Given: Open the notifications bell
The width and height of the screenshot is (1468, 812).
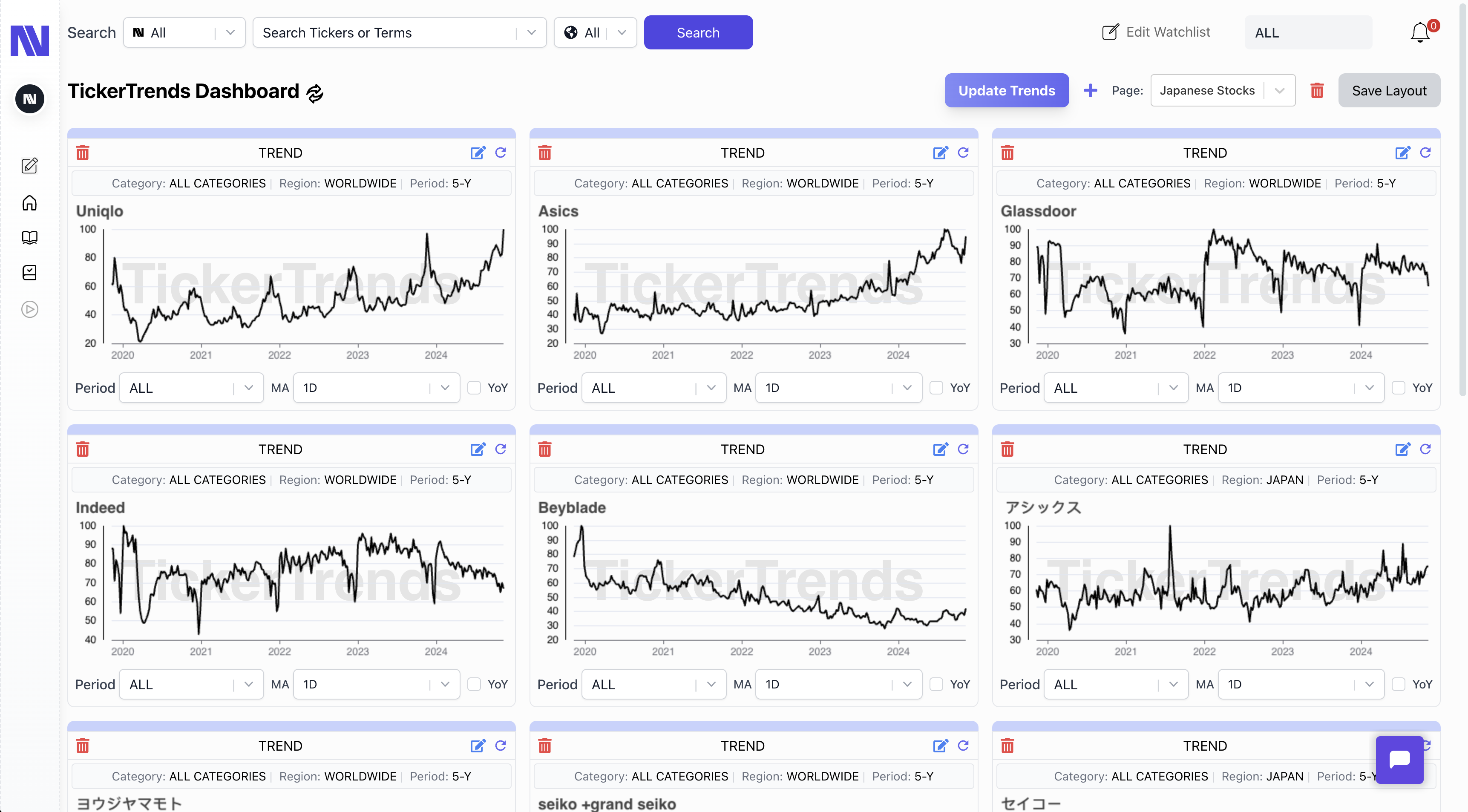Looking at the screenshot, I should pos(1420,32).
